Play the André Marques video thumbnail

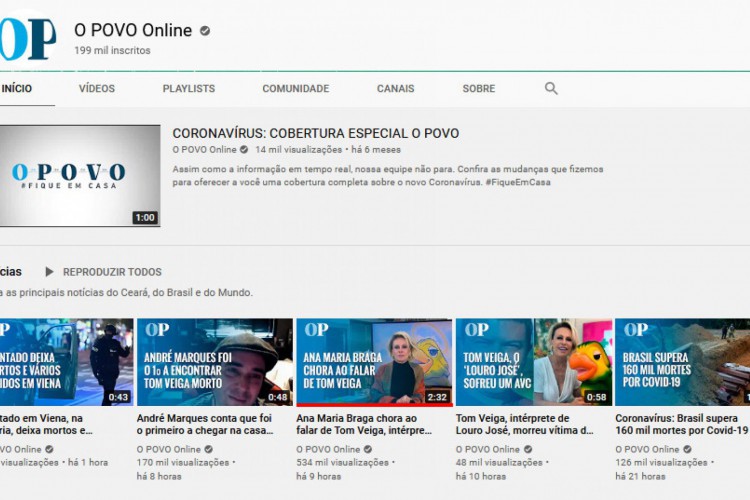(x=215, y=362)
